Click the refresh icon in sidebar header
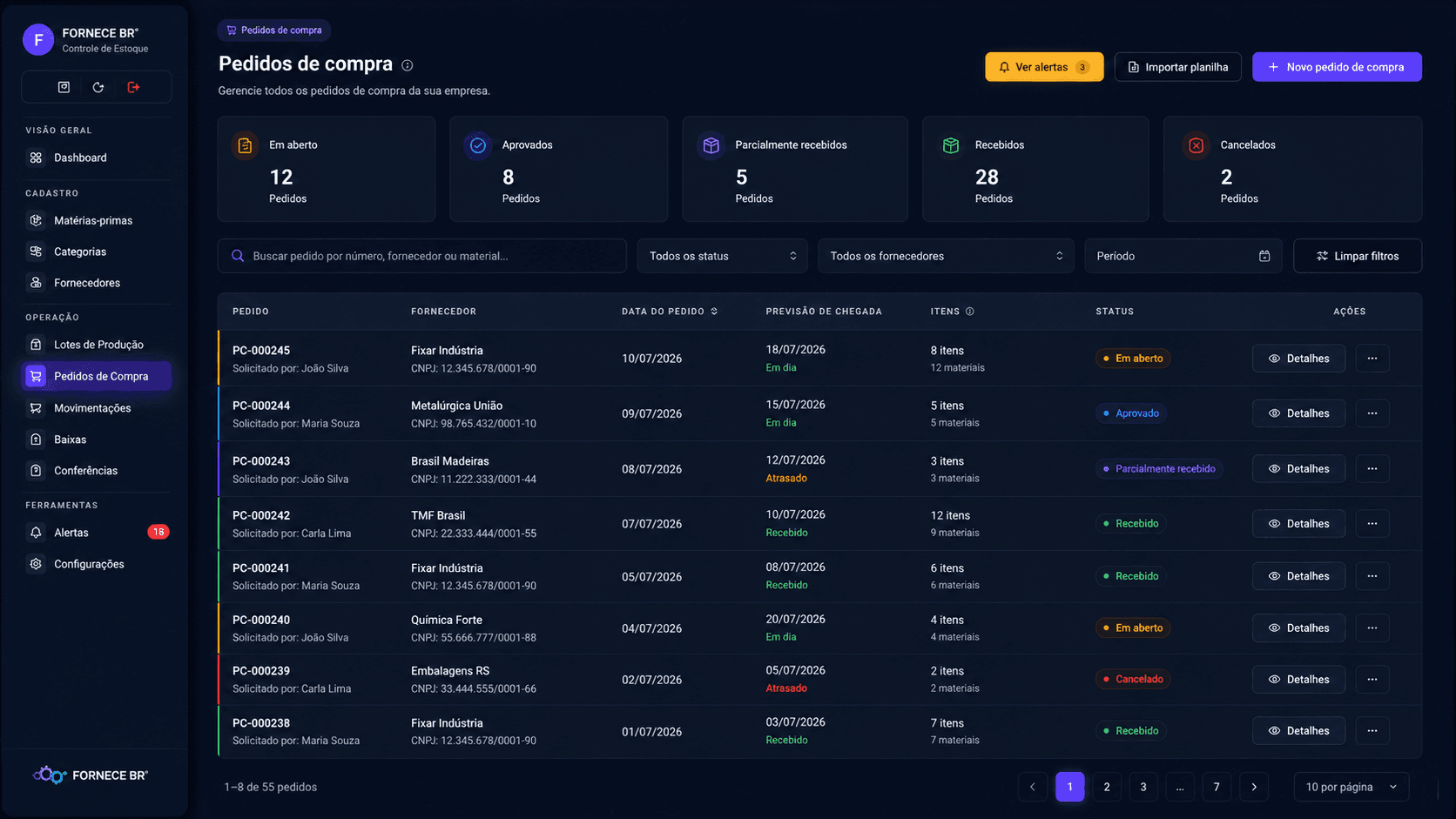 pyautogui.click(x=98, y=87)
